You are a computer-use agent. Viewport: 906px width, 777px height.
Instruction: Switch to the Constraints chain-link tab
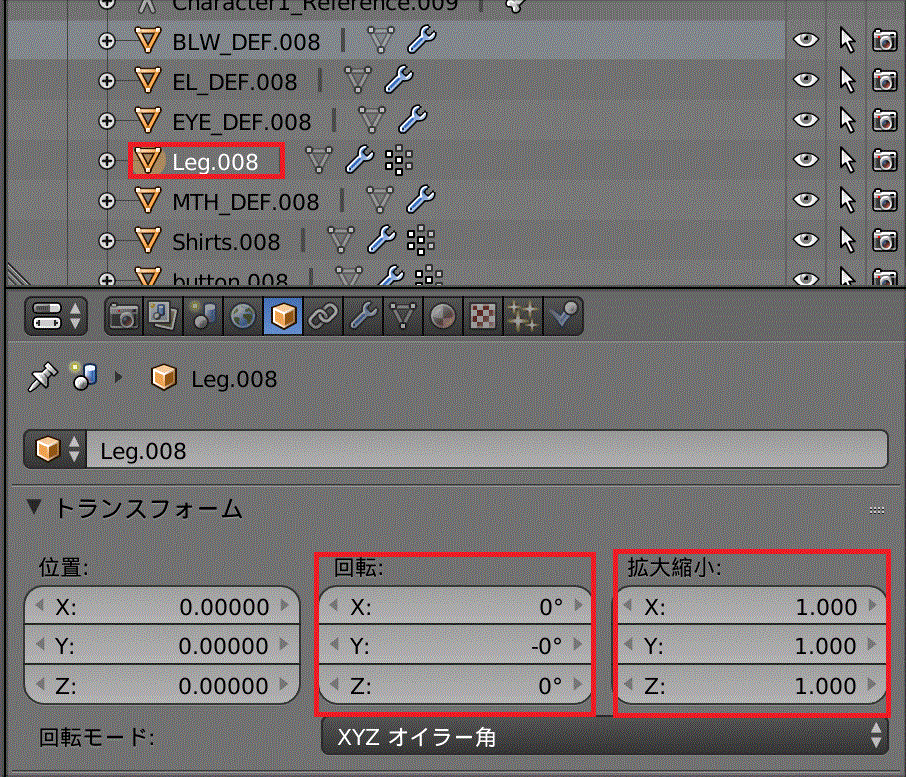pos(321,317)
